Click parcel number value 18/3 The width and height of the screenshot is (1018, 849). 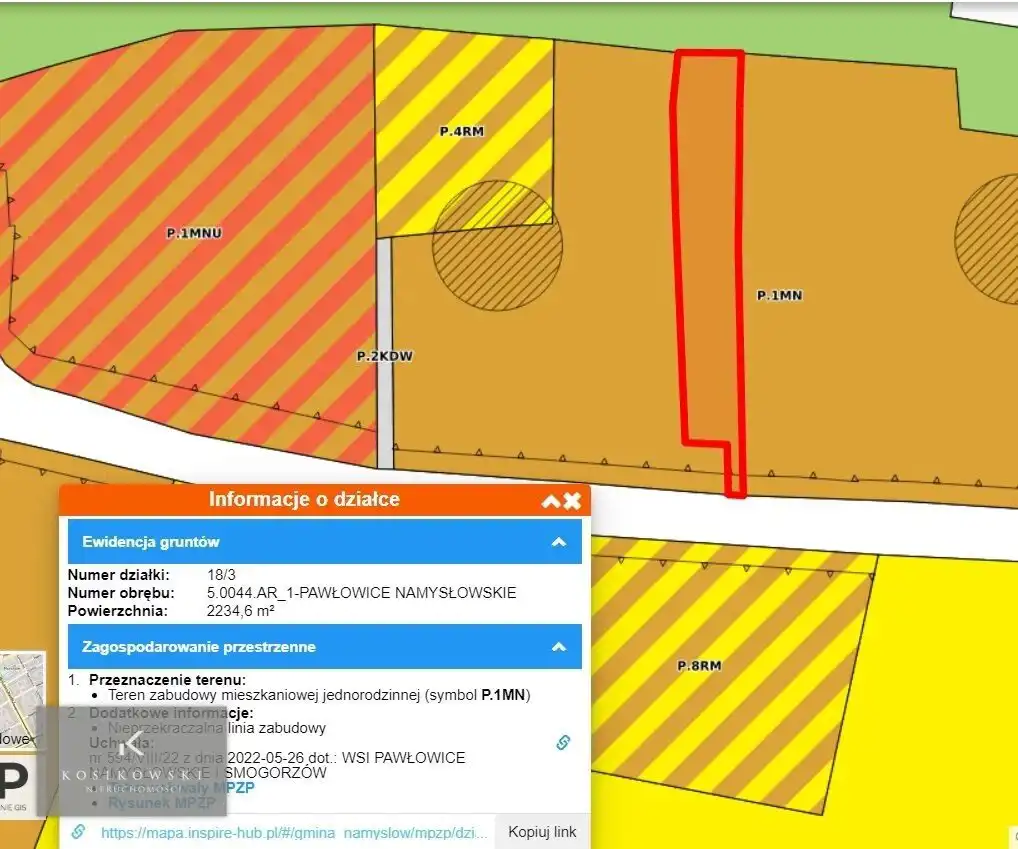pos(221,574)
